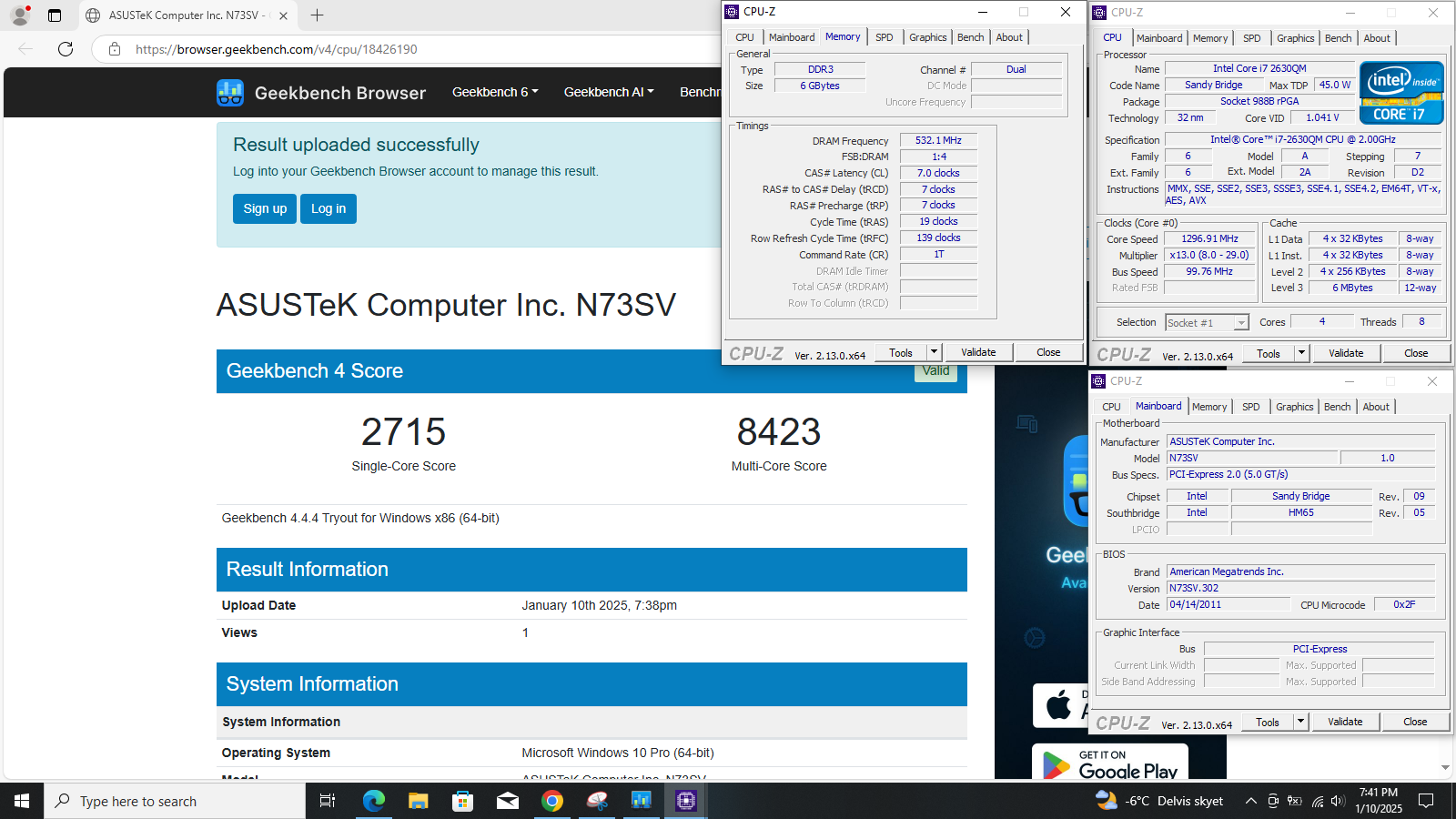
Task: Select the CPU tab in the Memory CPU-Z window
Action: click(744, 37)
